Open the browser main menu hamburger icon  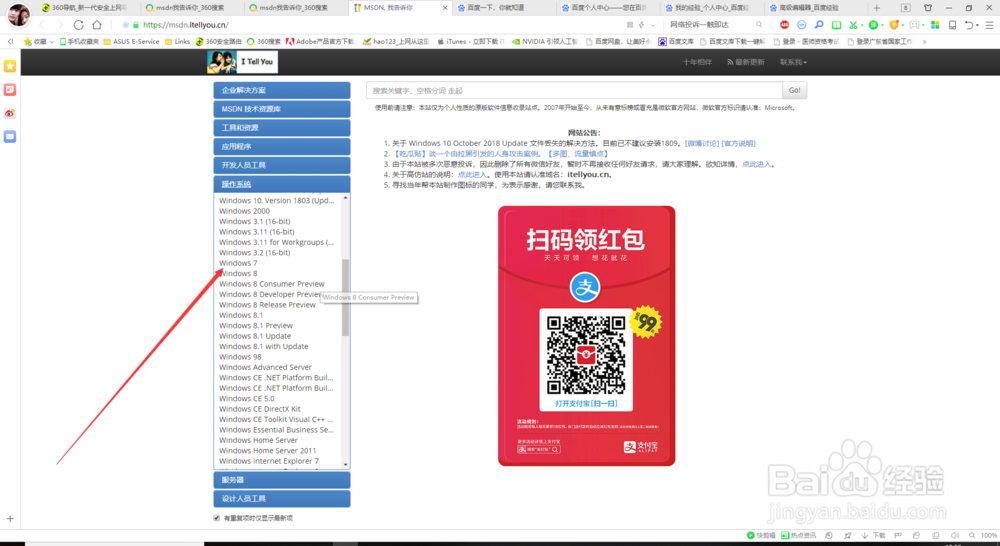(x=989, y=25)
